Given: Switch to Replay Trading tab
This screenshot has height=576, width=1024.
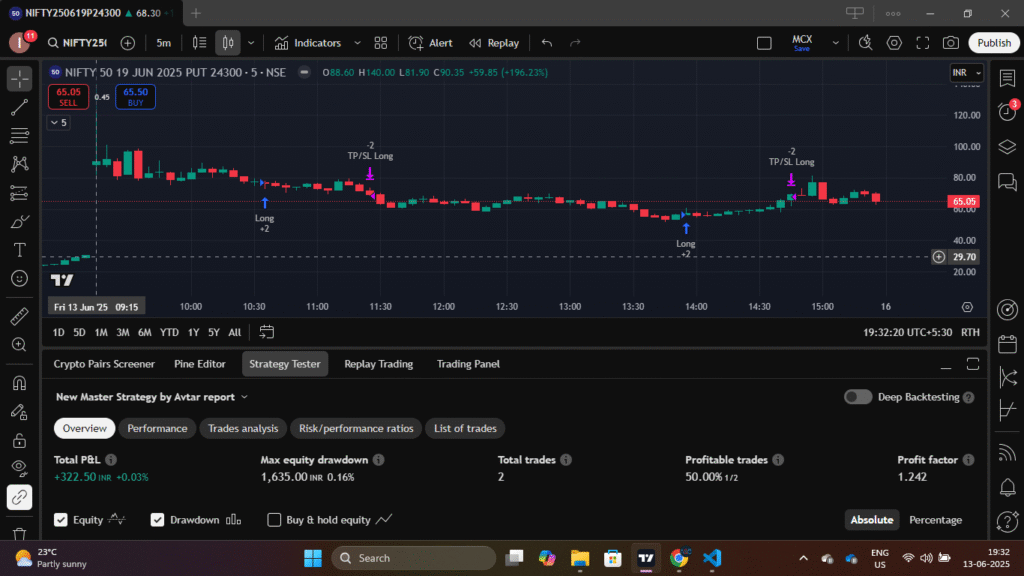Looking at the screenshot, I should click(379, 364).
